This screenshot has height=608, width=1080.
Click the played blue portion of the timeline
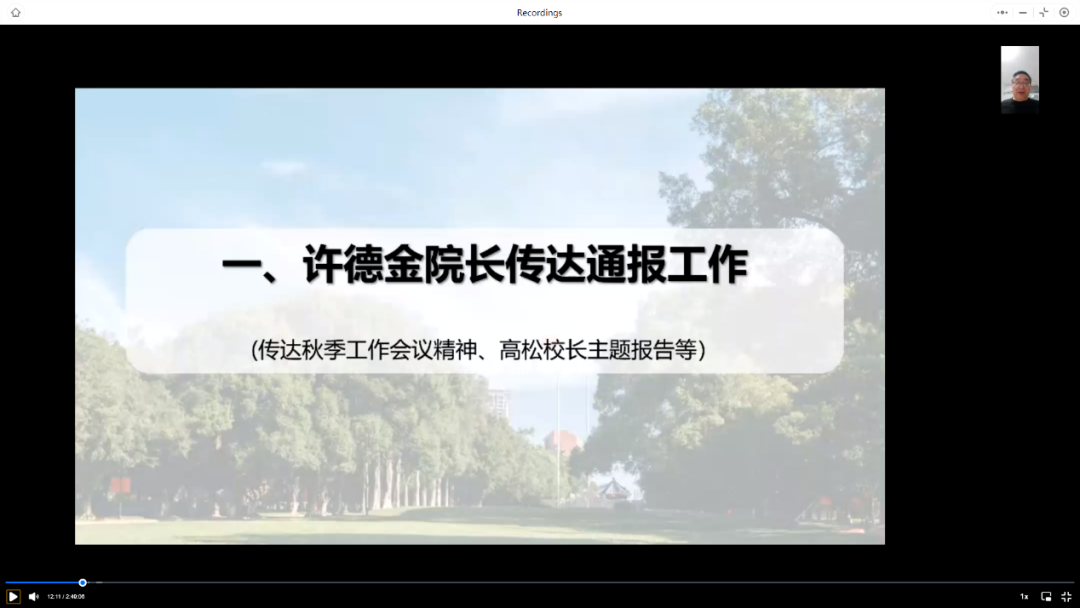click(x=40, y=582)
